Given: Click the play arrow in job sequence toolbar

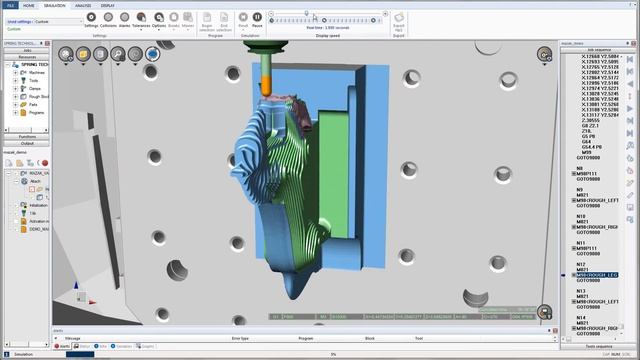Looking at the screenshot, I should pos(630,109).
